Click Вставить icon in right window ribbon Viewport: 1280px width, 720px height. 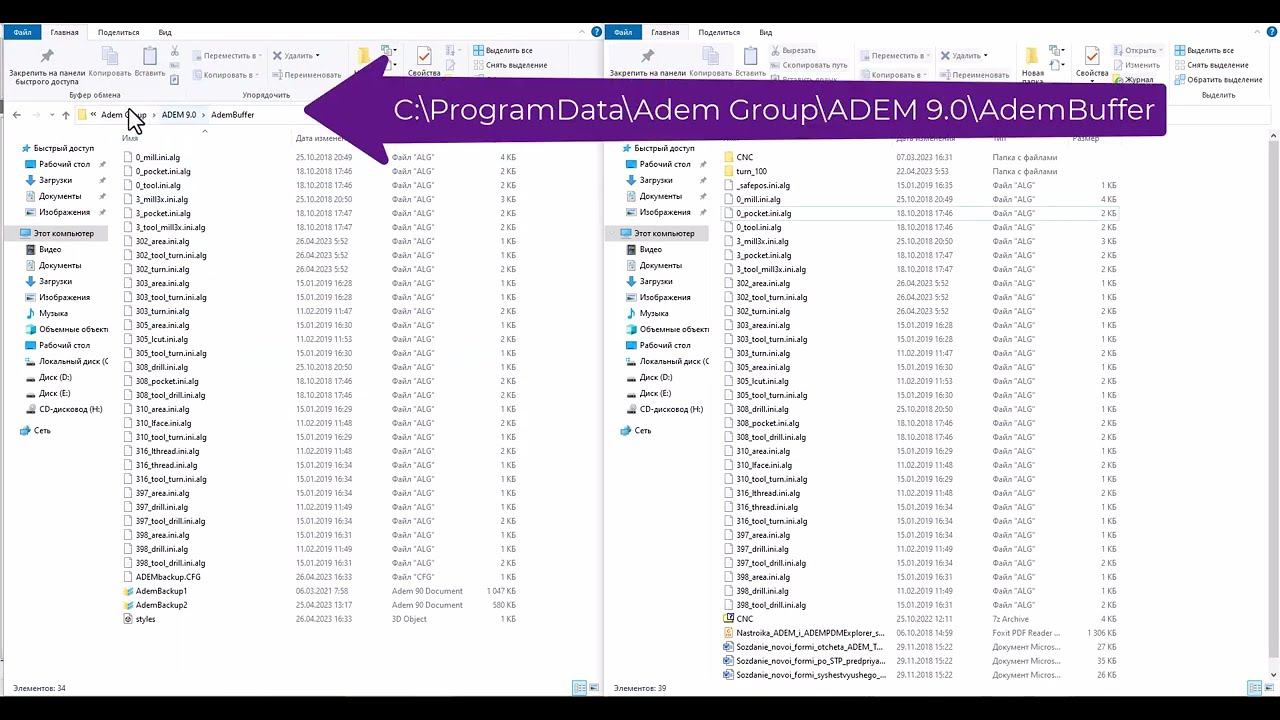click(750, 62)
